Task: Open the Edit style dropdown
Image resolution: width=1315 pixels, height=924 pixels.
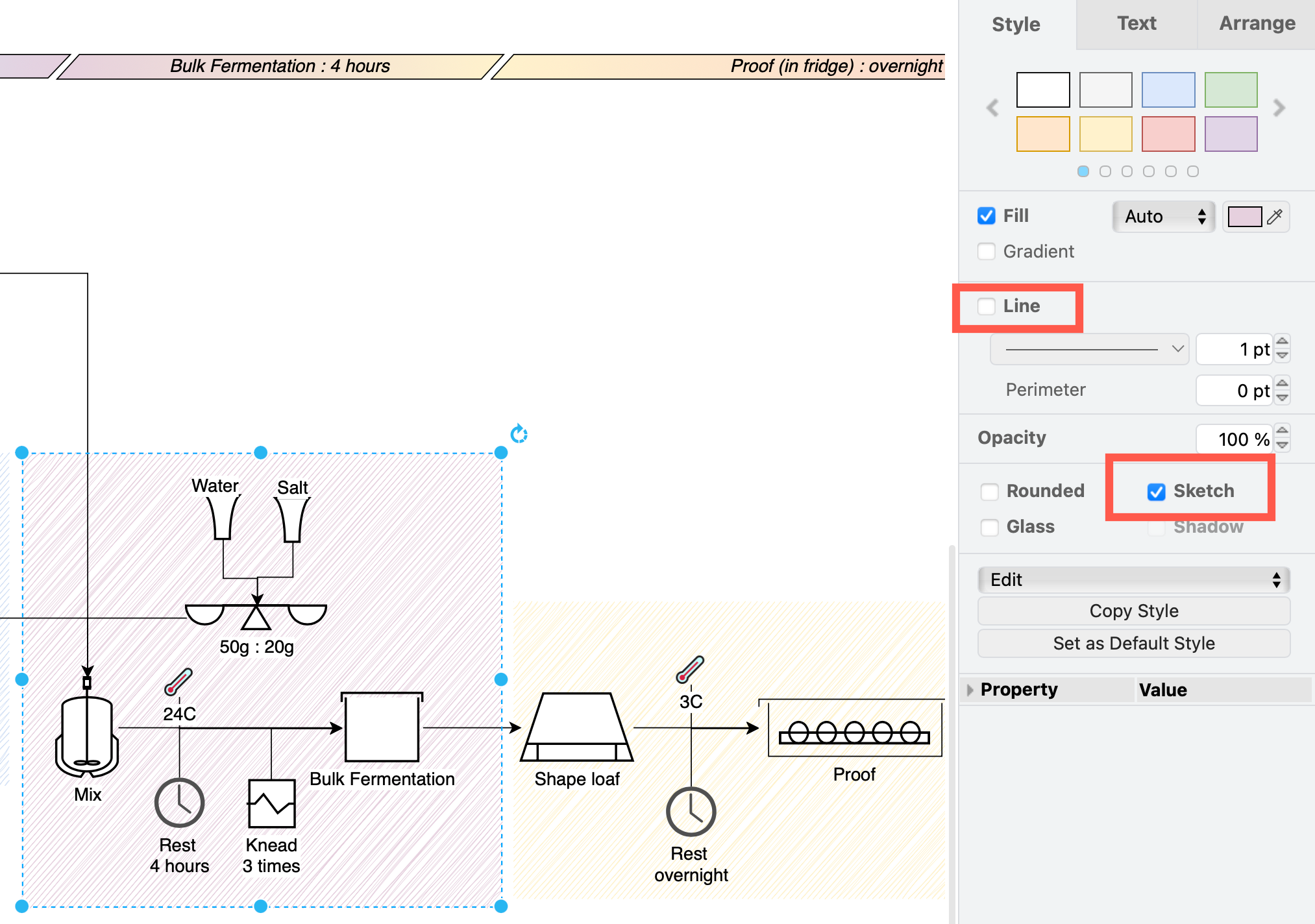Action: tap(1133, 579)
